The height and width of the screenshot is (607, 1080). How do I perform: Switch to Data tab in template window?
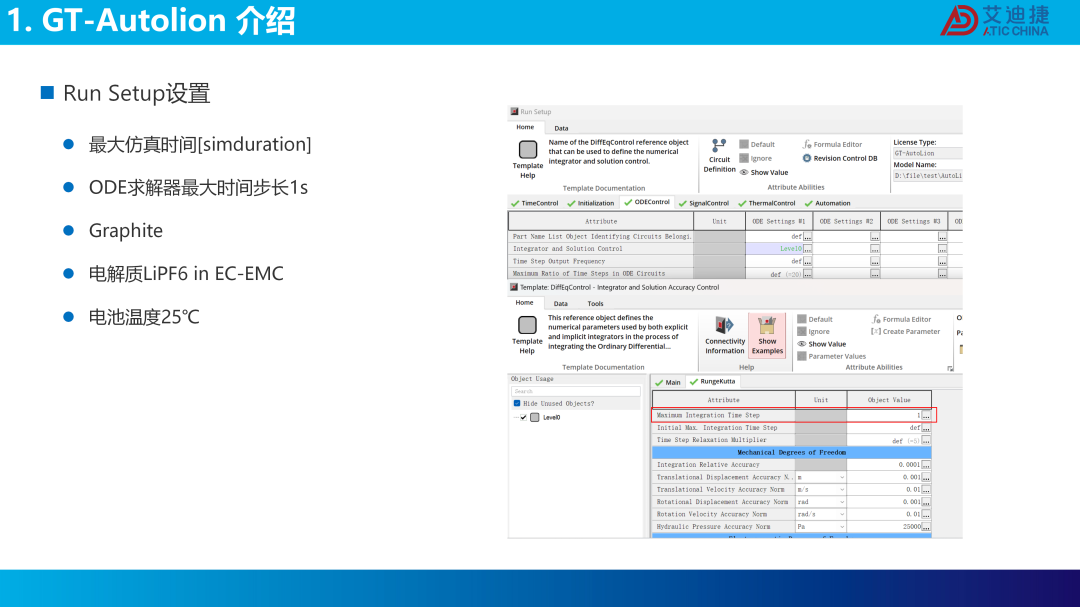(x=561, y=303)
